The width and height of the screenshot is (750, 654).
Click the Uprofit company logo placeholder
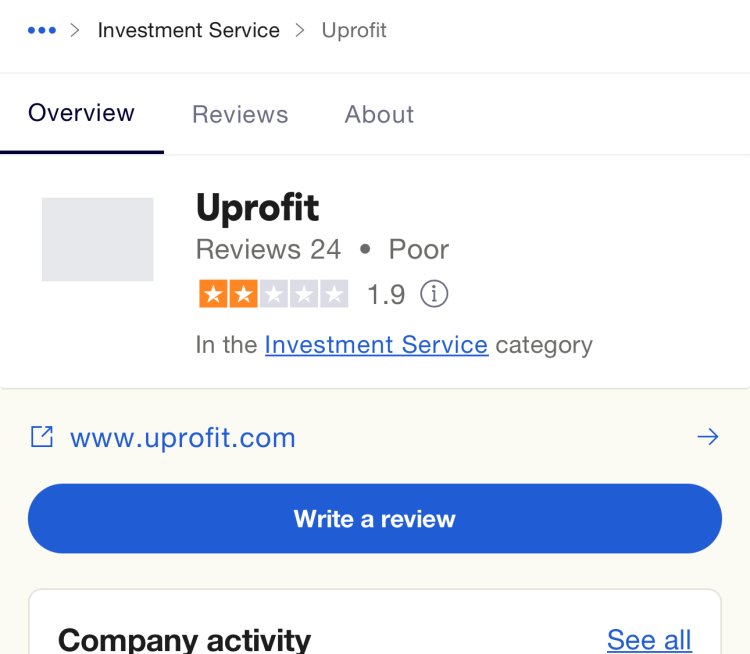pos(98,239)
